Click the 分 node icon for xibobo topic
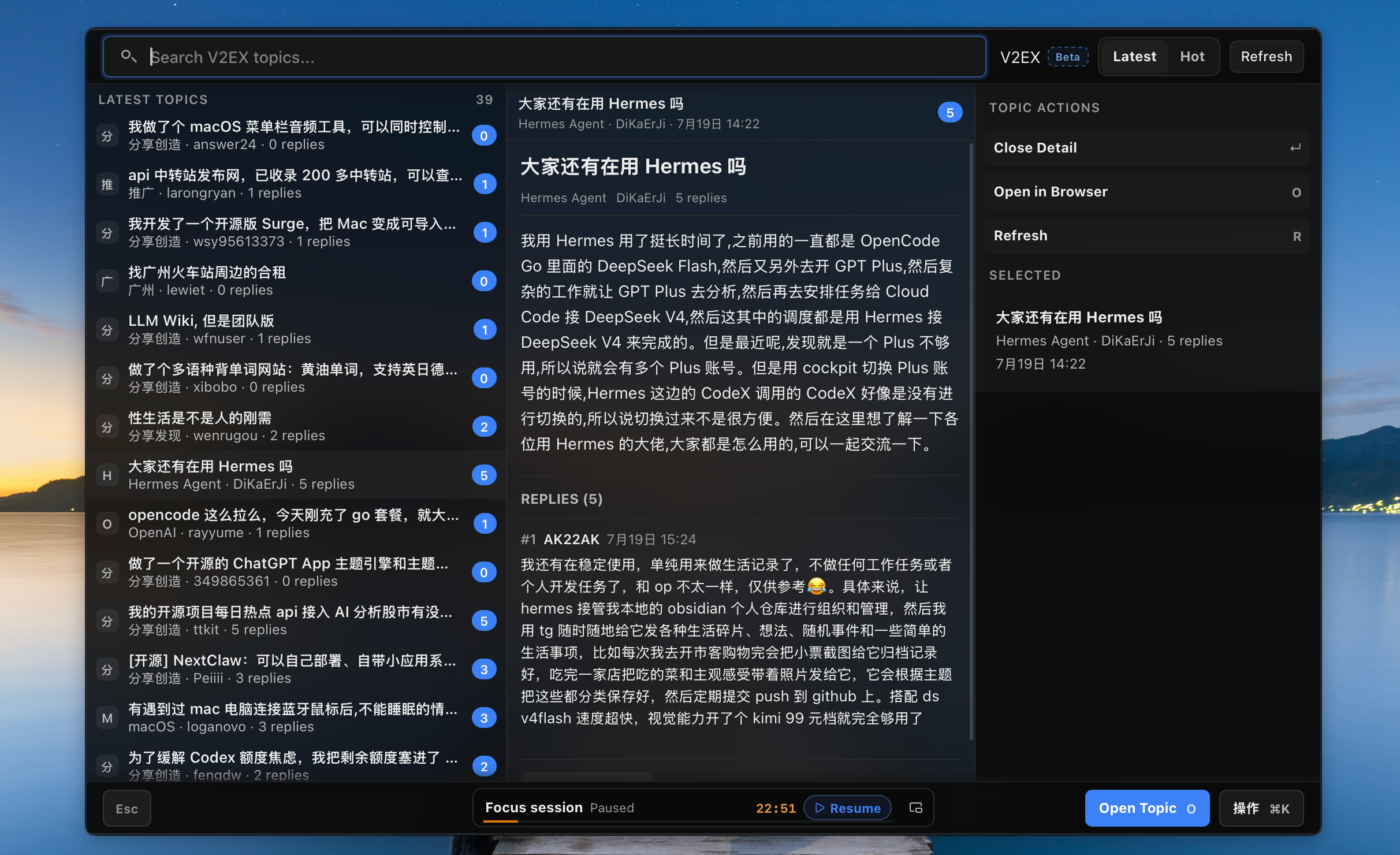 point(107,378)
